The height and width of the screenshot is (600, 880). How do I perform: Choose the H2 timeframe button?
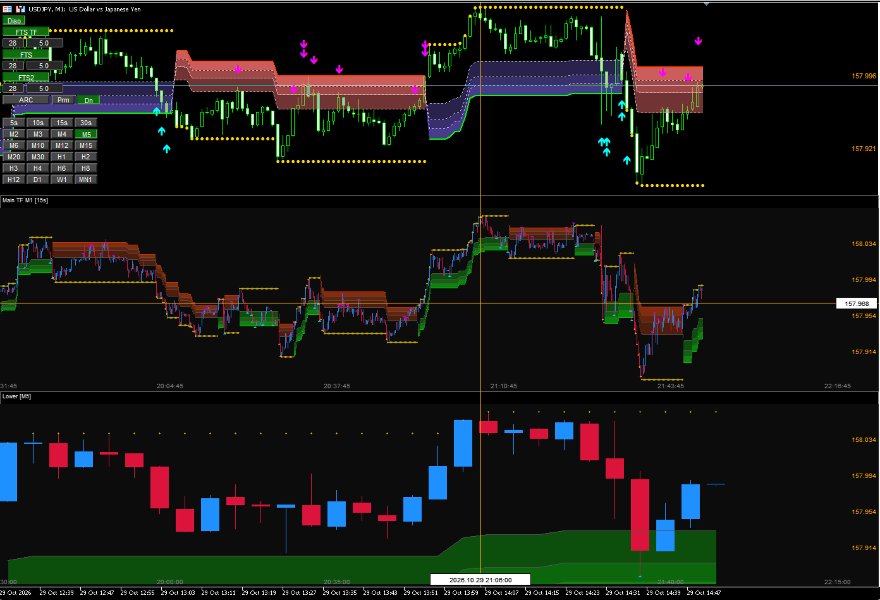point(86,157)
